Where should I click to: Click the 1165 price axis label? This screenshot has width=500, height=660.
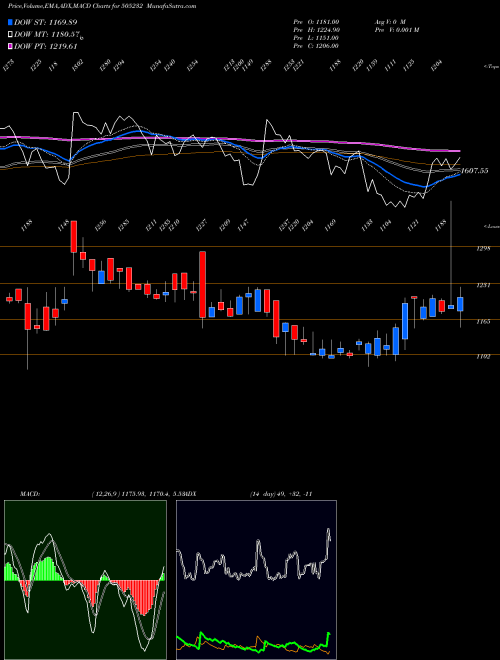tap(483, 321)
